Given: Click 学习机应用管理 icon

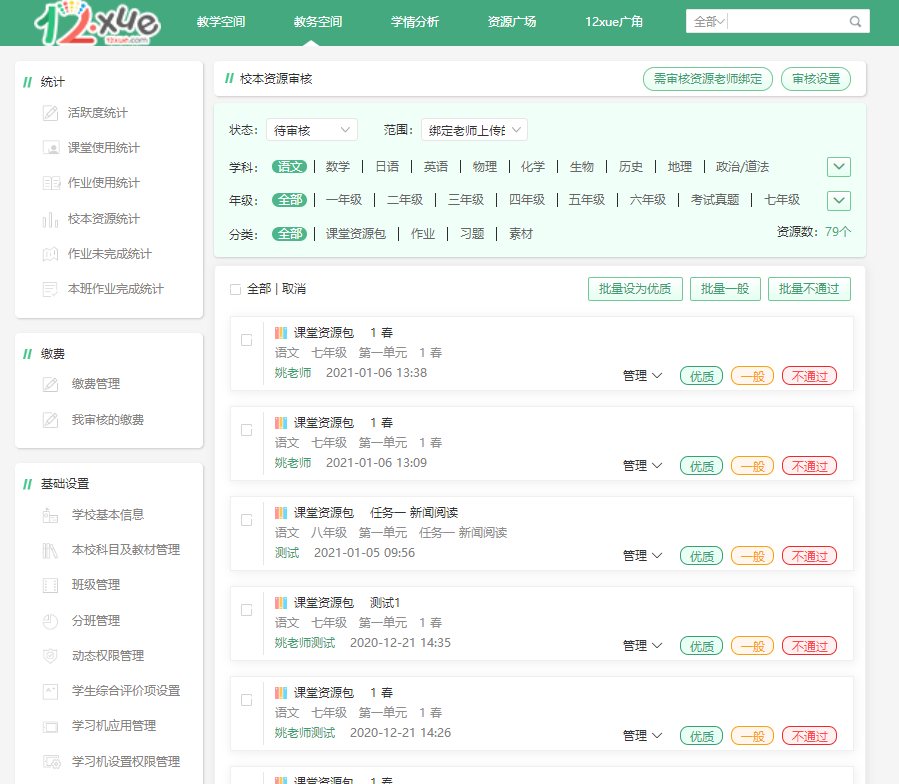Looking at the screenshot, I should (50, 727).
